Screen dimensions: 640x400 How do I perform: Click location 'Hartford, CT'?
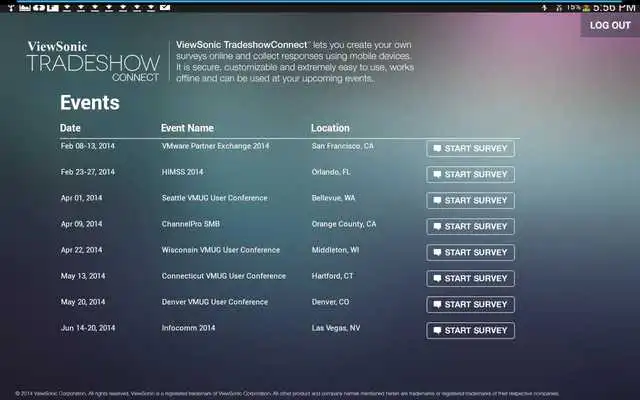pyautogui.click(x=332, y=276)
